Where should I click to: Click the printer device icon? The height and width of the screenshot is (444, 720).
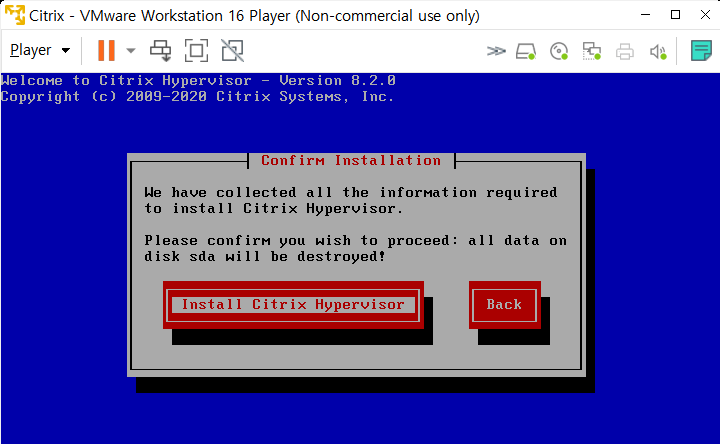[x=624, y=51]
